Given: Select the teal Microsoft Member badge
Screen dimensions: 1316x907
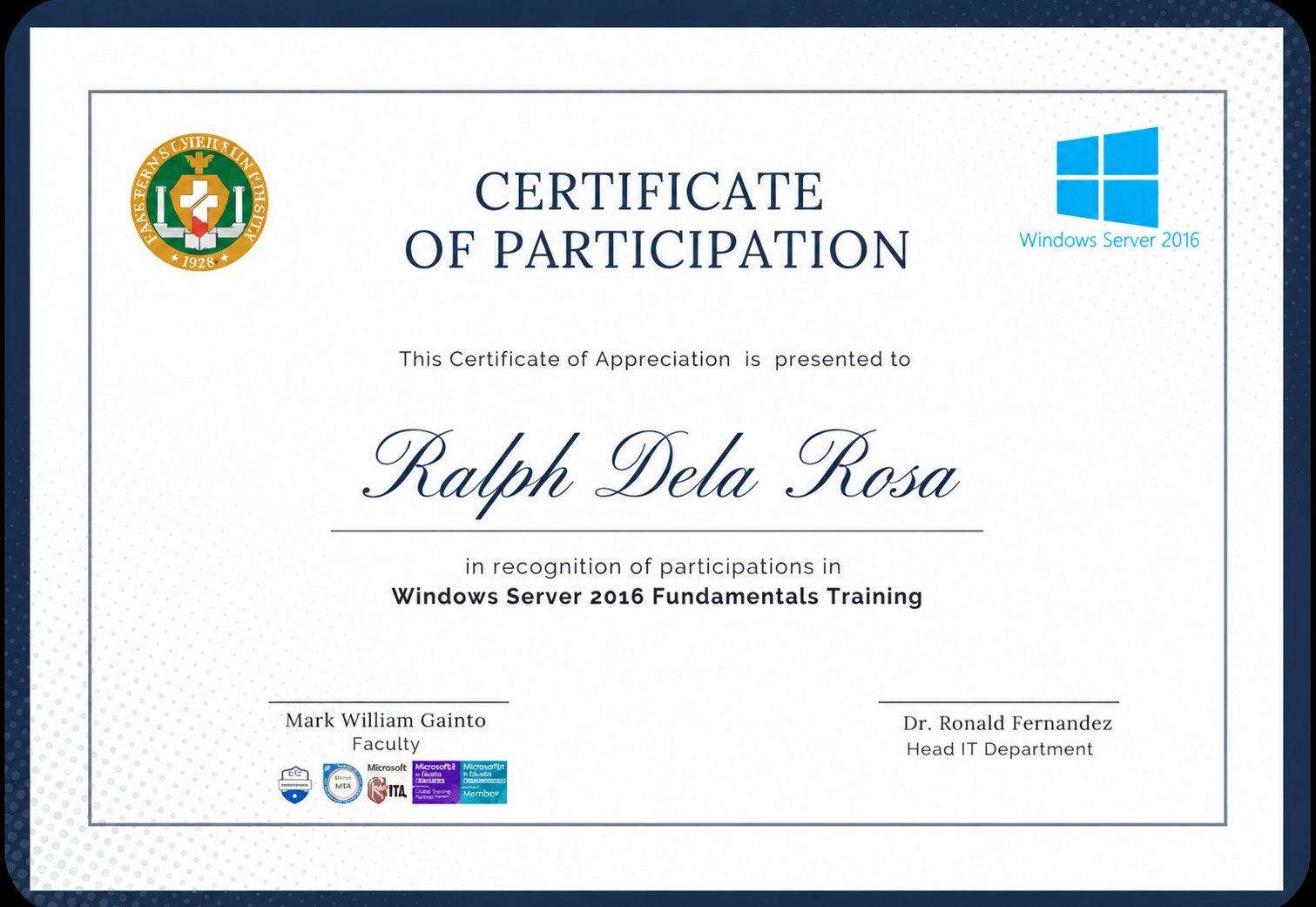Looking at the screenshot, I should click(x=483, y=782).
